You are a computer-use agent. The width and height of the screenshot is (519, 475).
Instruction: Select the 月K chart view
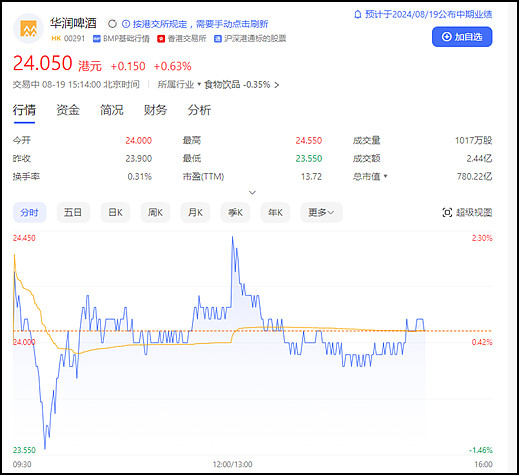[x=195, y=212]
